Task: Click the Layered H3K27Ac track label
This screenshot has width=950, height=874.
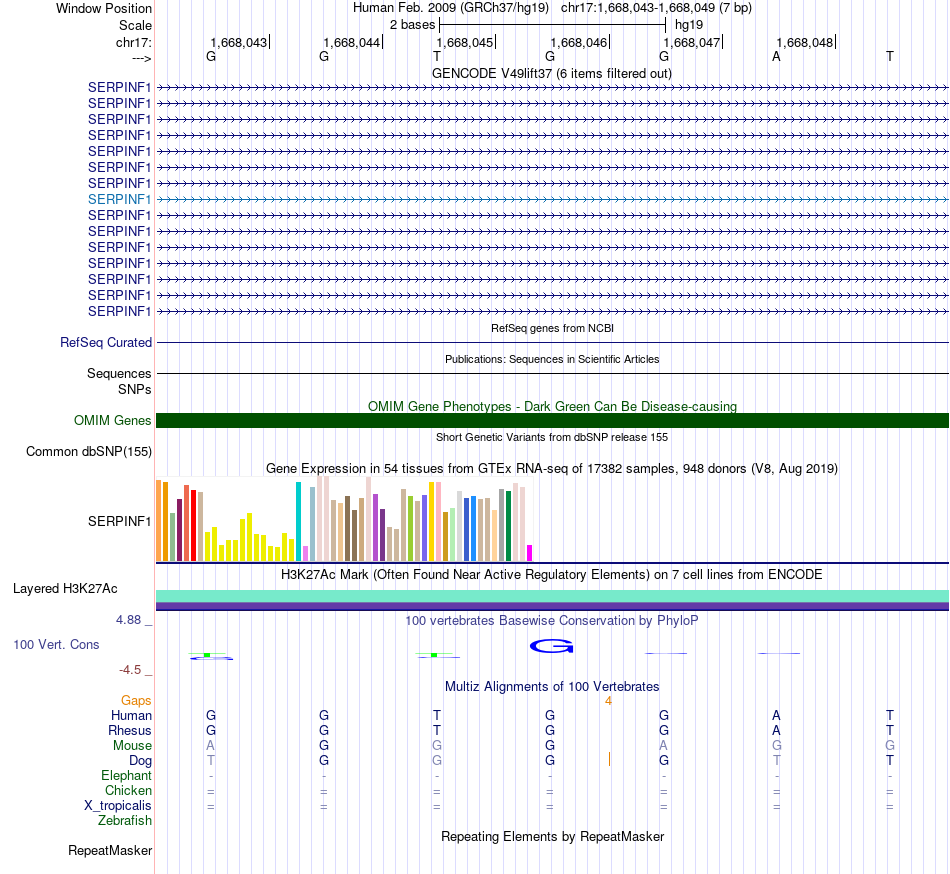Action: [65, 589]
